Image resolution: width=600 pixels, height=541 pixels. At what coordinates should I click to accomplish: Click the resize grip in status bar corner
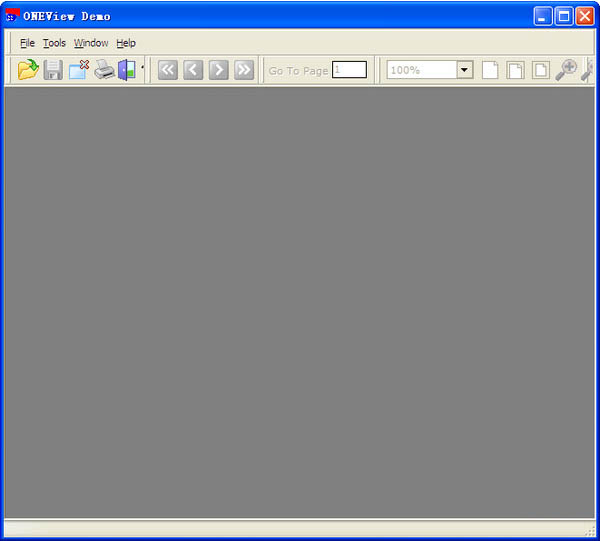(590, 531)
